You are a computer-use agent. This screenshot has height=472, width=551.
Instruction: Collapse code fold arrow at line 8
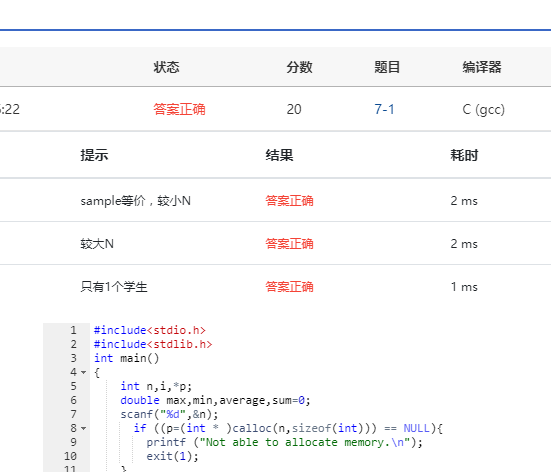pos(83,428)
